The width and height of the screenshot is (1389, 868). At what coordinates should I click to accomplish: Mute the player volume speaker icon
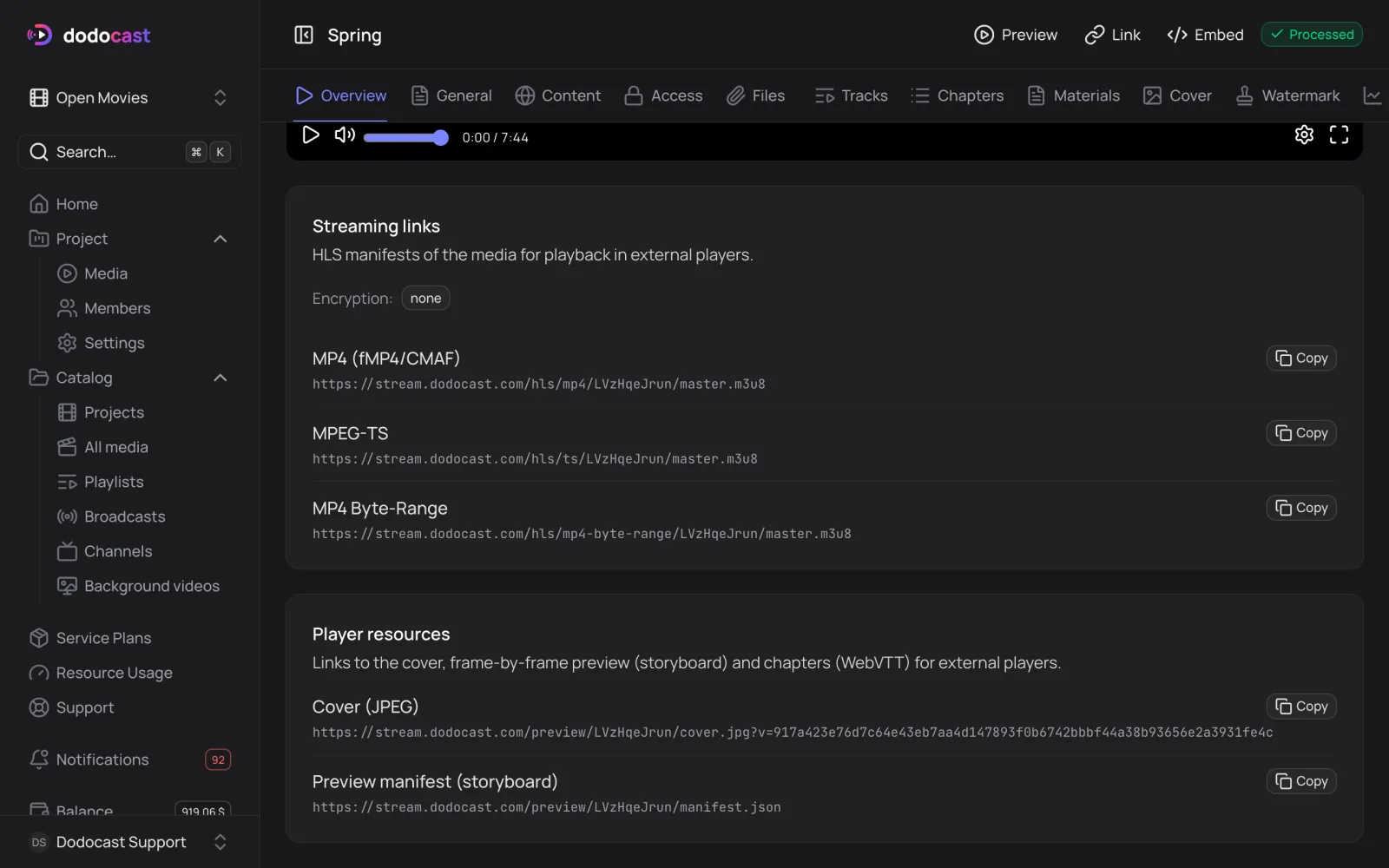(x=345, y=135)
